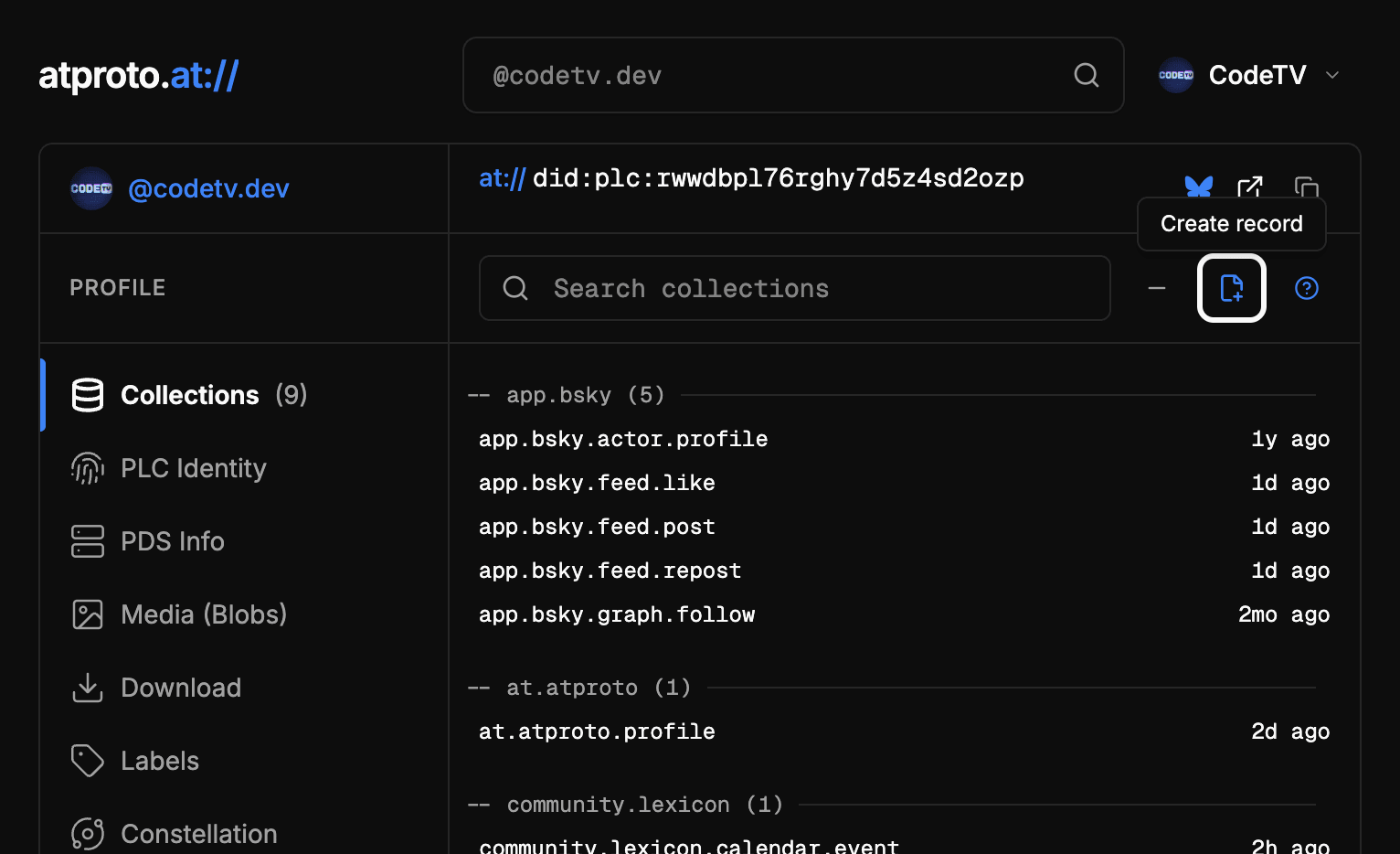The height and width of the screenshot is (854, 1400).
Task: Open in Bluesky via butterfly icon
Action: [1199, 187]
